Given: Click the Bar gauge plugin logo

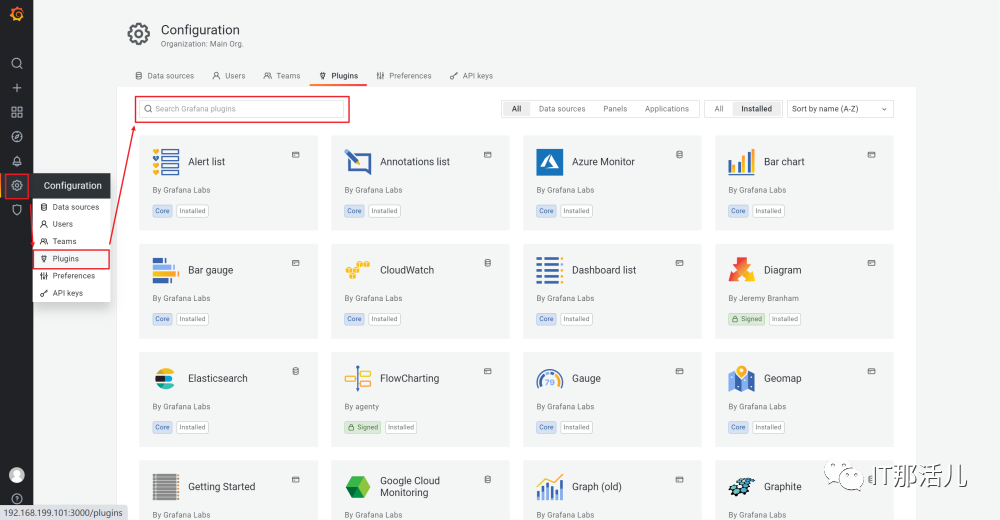Looking at the screenshot, I should (166, 271).
